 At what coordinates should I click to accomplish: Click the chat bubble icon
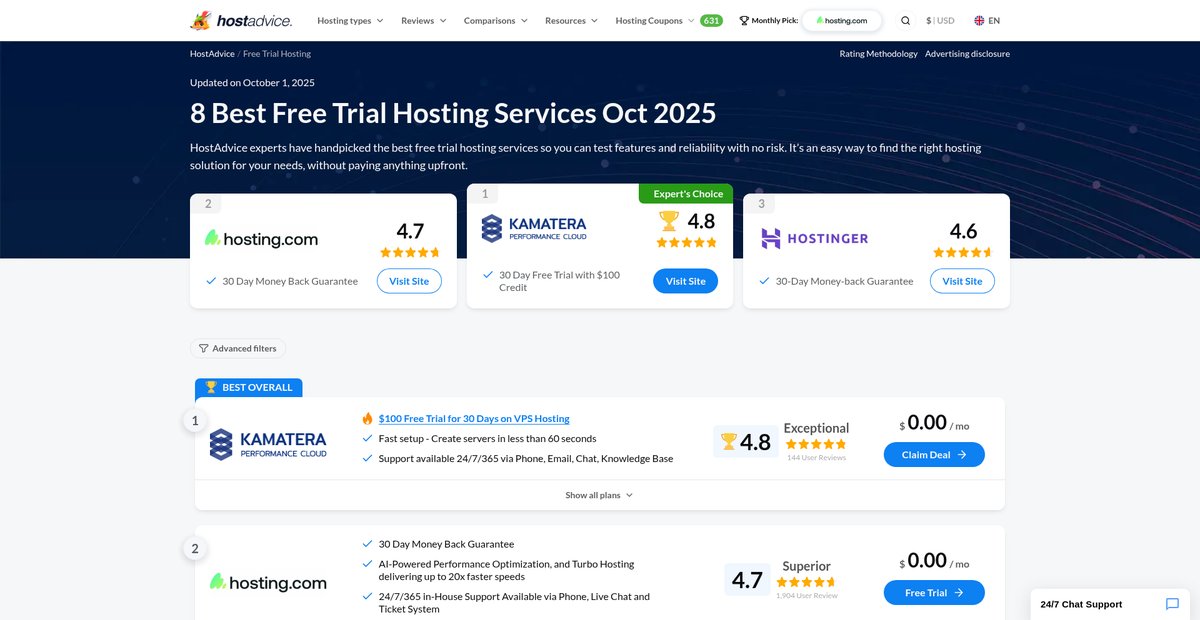pos(1172,604)
